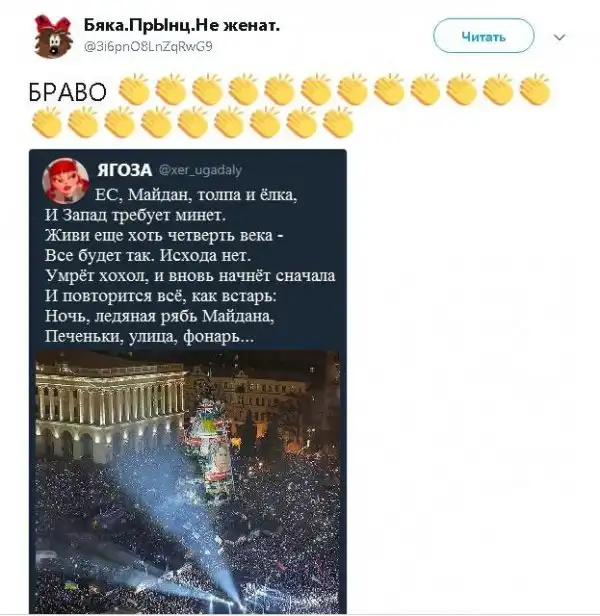Follow the account with the Читать button
This screenshot has height=616, width=600.
click(x=483, y=36)
